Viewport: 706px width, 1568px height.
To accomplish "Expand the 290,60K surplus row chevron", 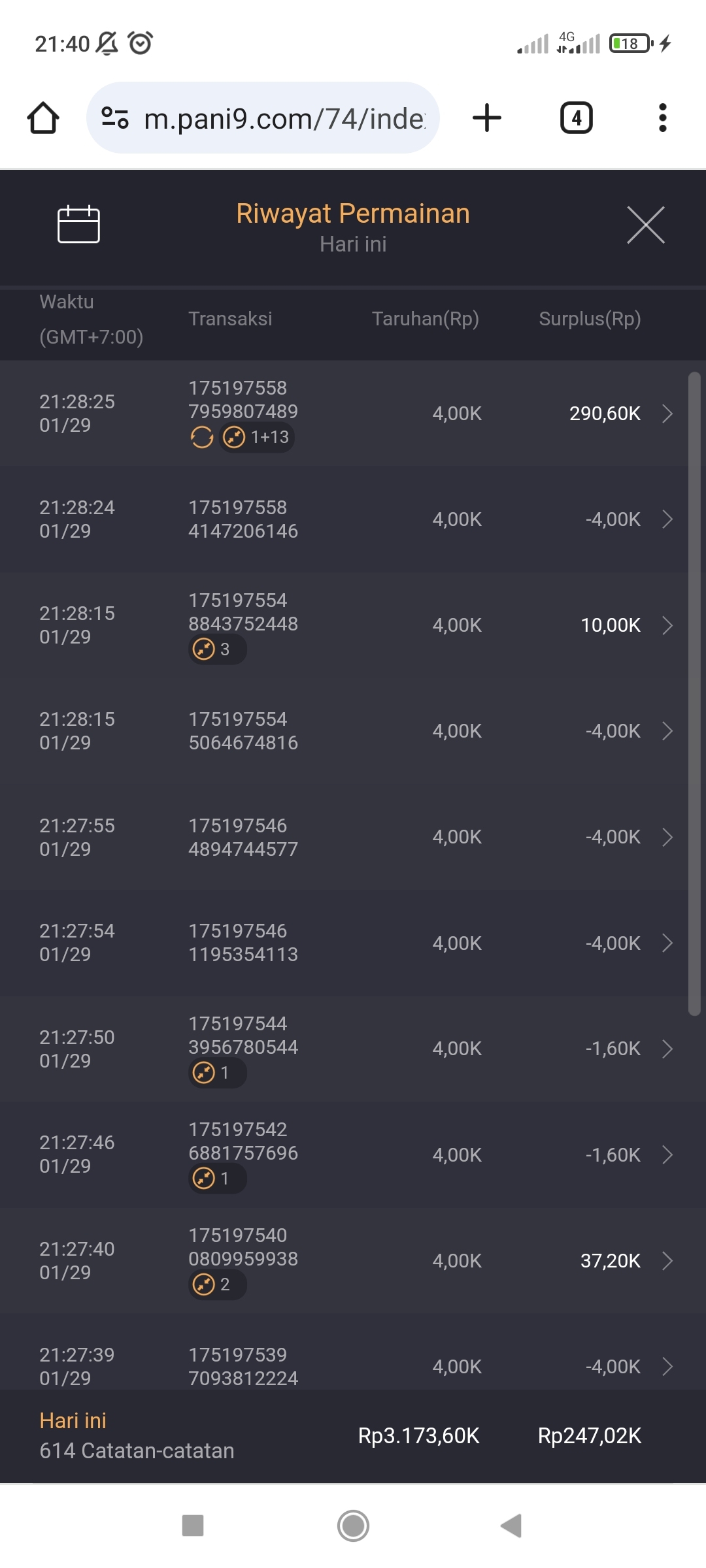I will 667,414.
